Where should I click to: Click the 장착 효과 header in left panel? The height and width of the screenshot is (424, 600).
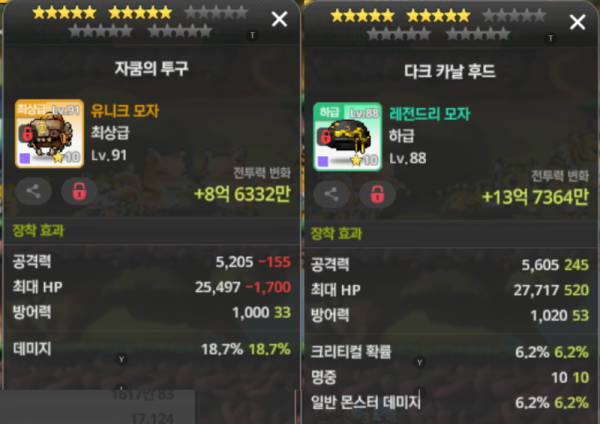[x=38, y=231]
